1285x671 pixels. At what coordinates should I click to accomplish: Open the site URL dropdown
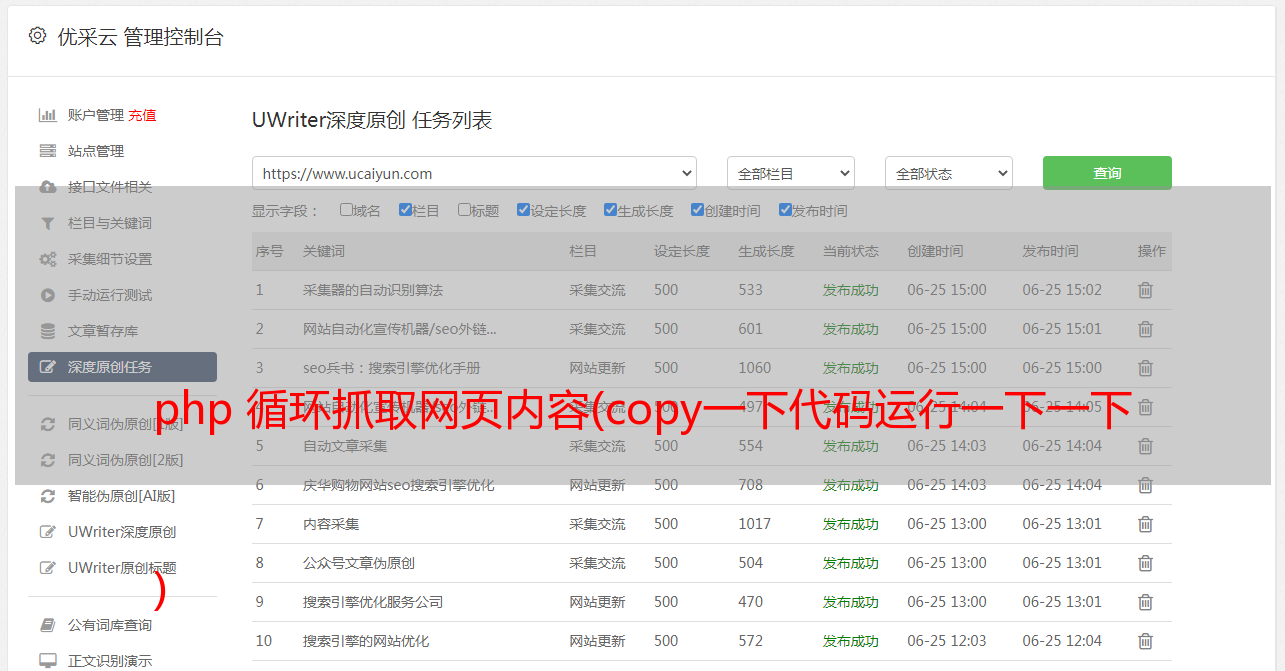click(x=474, y=173)
